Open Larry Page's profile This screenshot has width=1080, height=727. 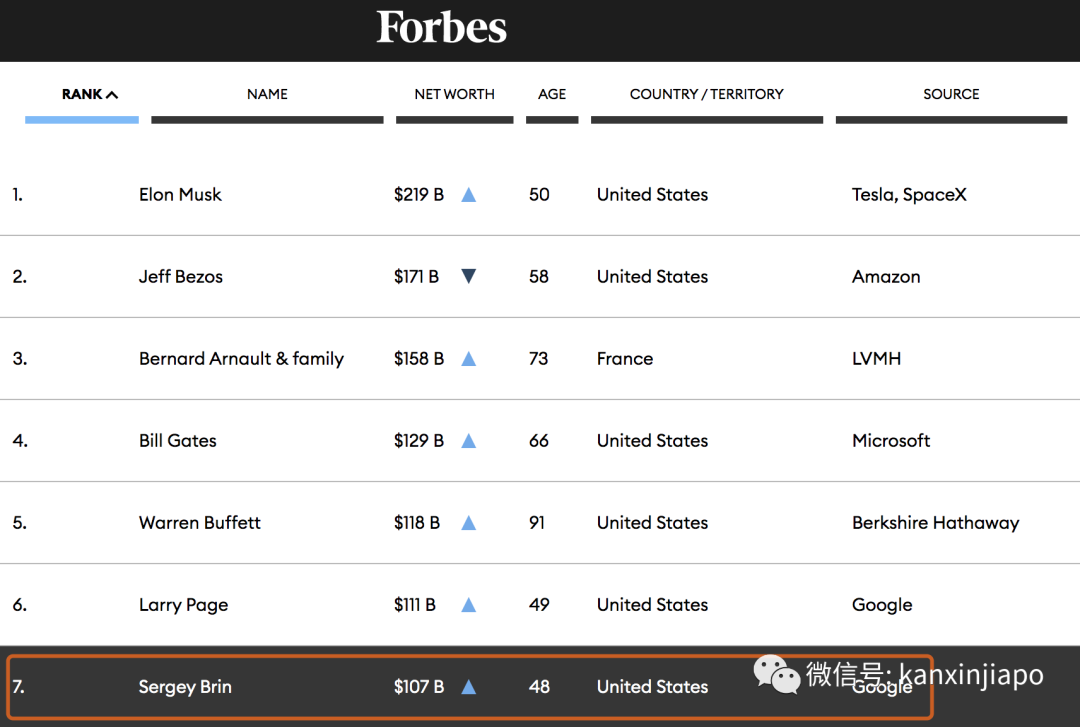pyautogui.click(x=183, y=604)
